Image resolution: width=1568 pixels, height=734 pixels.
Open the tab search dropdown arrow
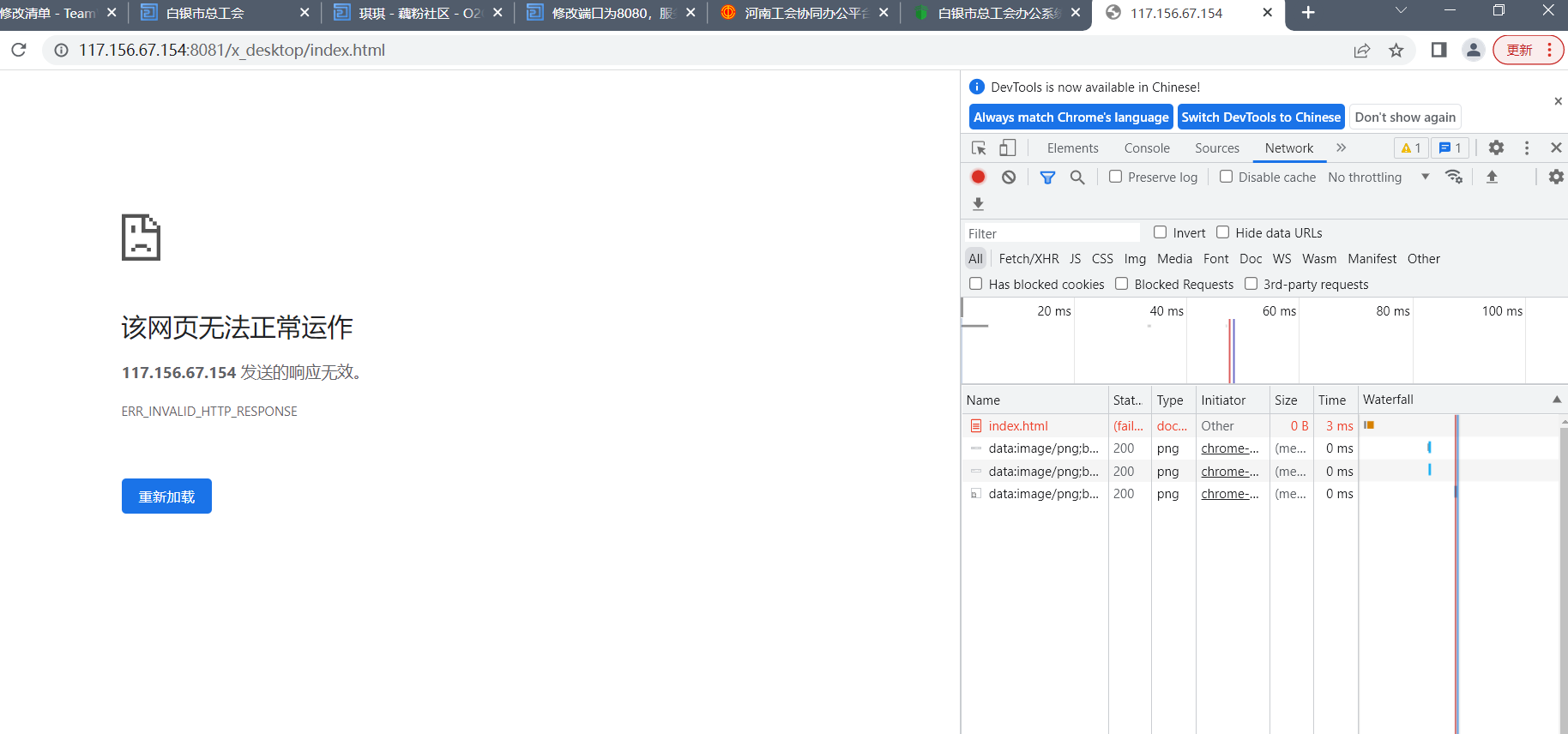[1401, 11]
